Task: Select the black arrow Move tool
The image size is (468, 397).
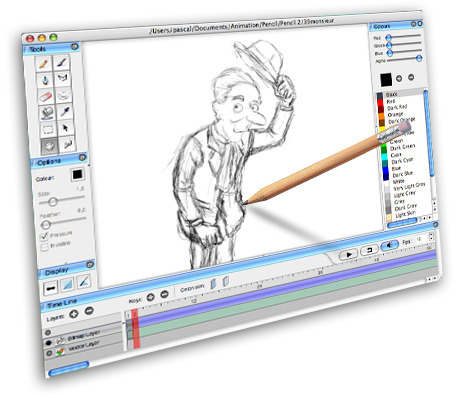Action: pos(66,127)
